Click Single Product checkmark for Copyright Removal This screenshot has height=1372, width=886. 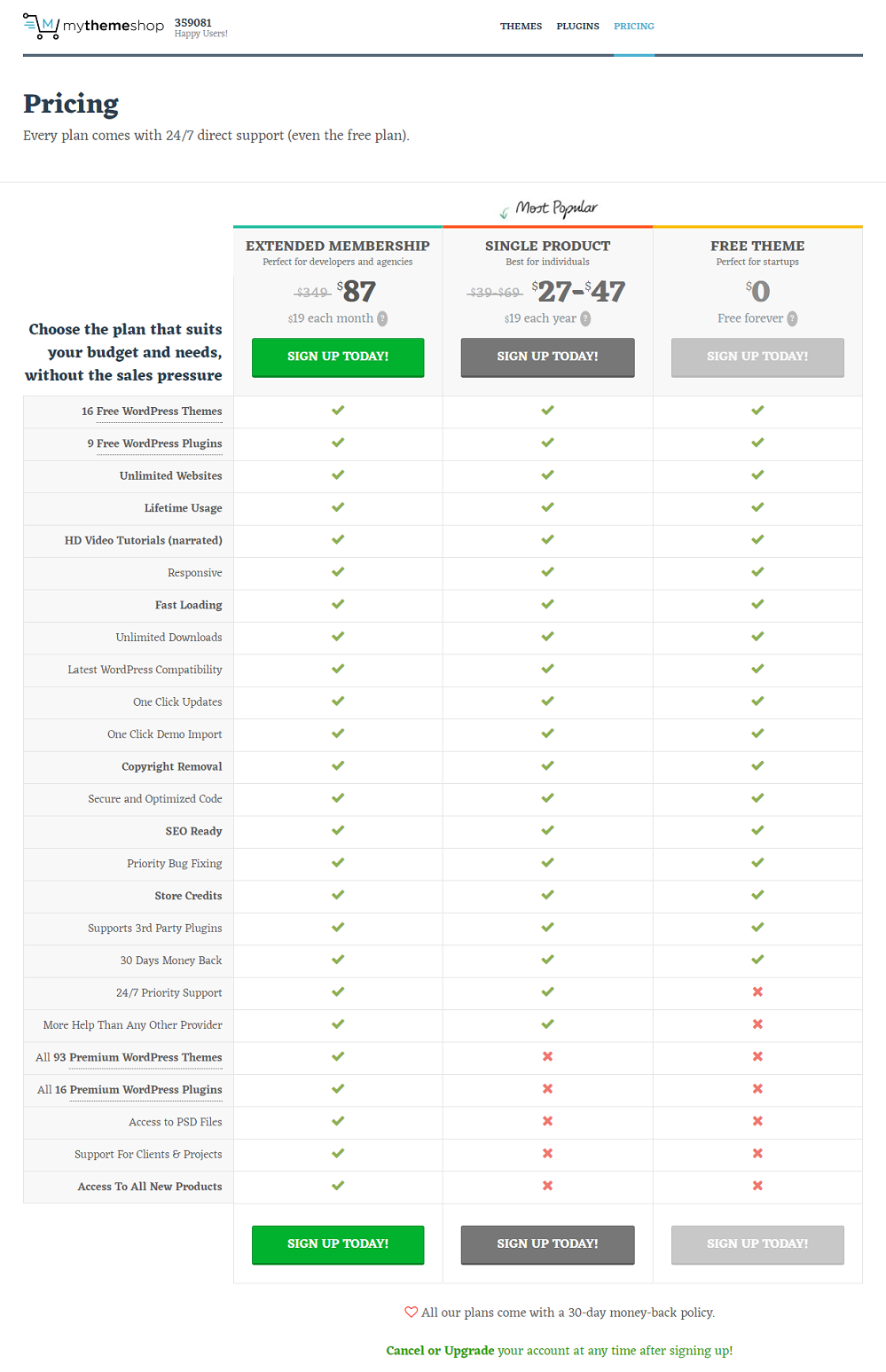[x=547, y=765]
